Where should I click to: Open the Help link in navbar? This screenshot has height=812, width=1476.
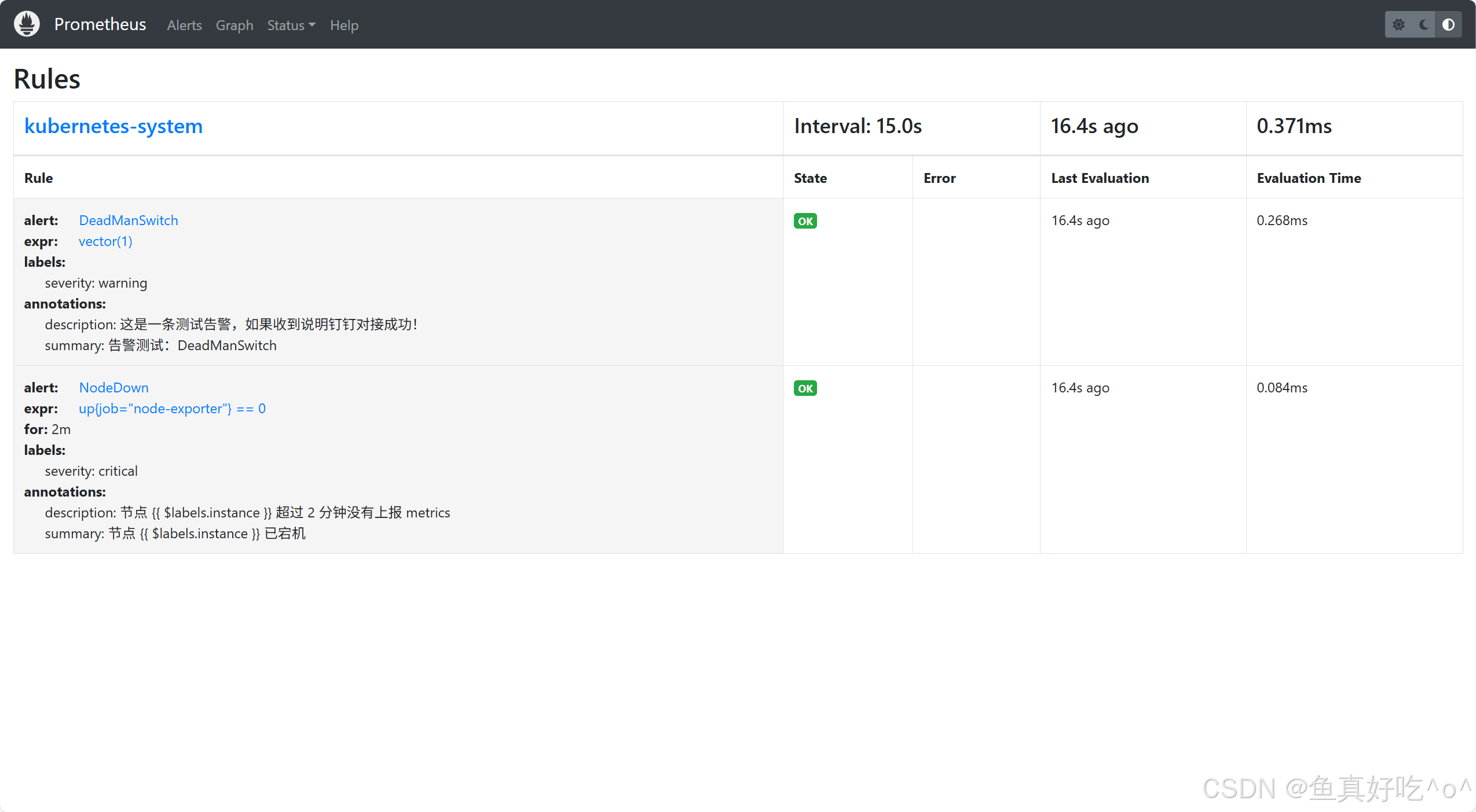click(x=344, y=25)
